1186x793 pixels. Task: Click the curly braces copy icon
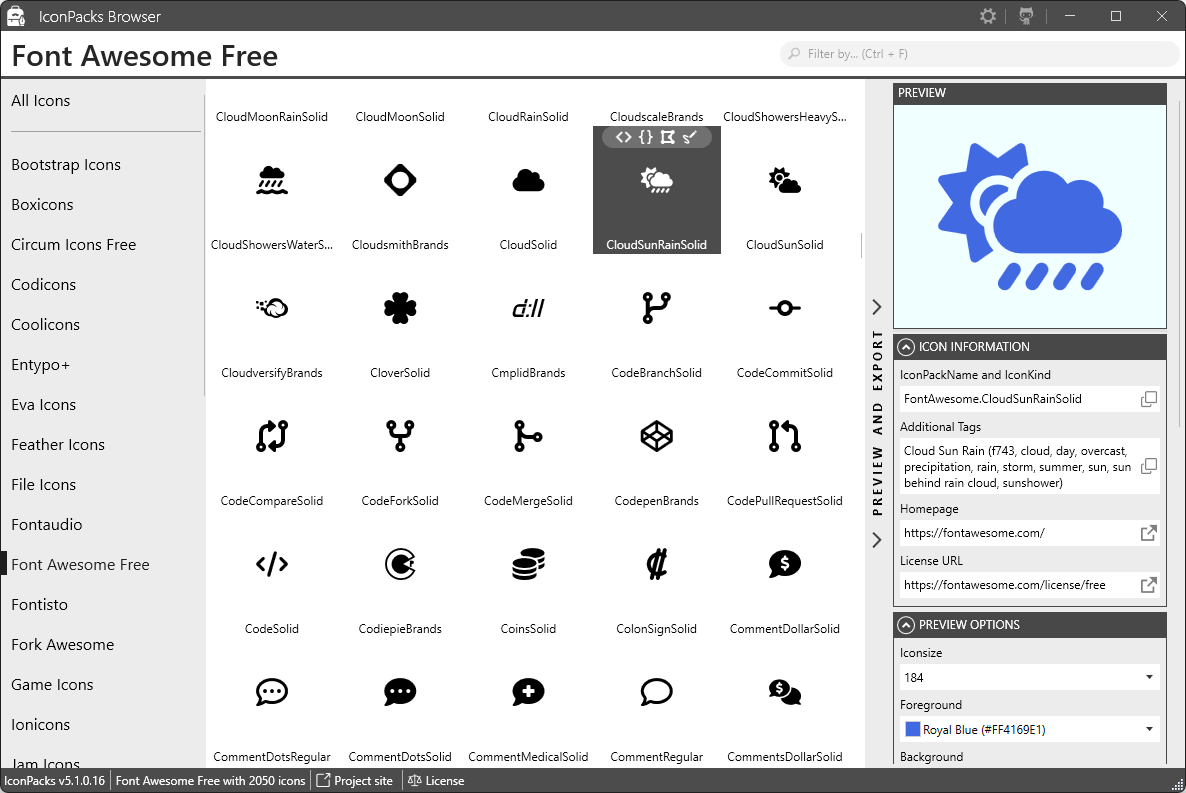point(645,137)
